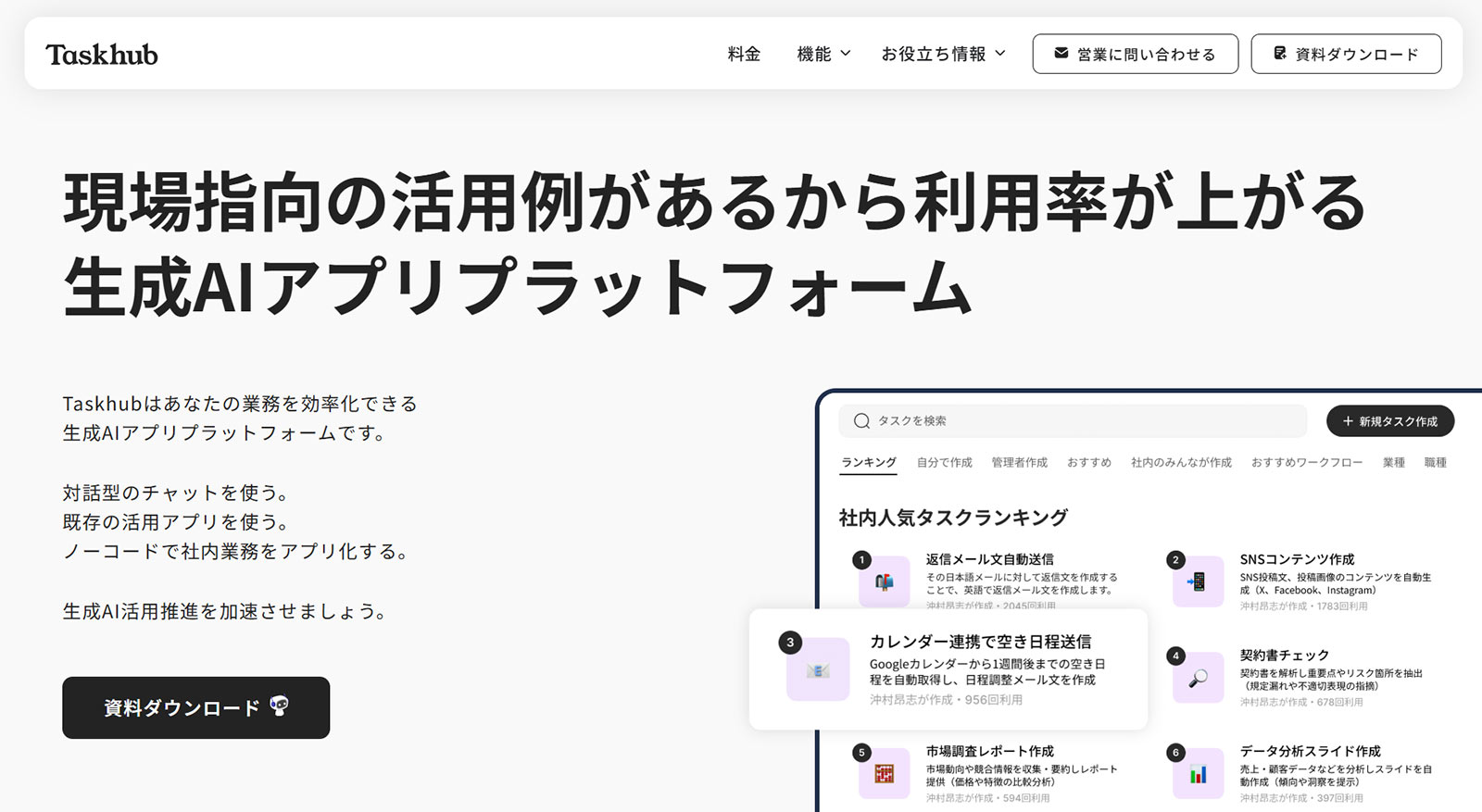The image size is (1482, 812).
Task: Click the bar chart icon for データ分析スライド作成
Action: click(x=1199, y=773)
